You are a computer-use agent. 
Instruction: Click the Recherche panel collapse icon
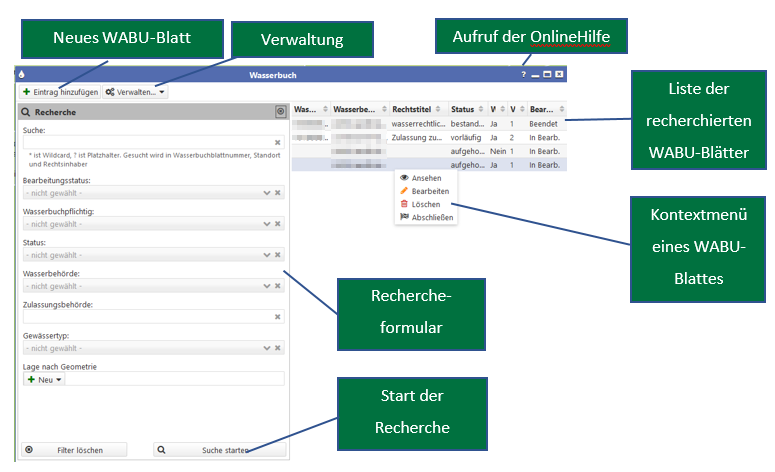pyautogui.click(x=281, y=113)
